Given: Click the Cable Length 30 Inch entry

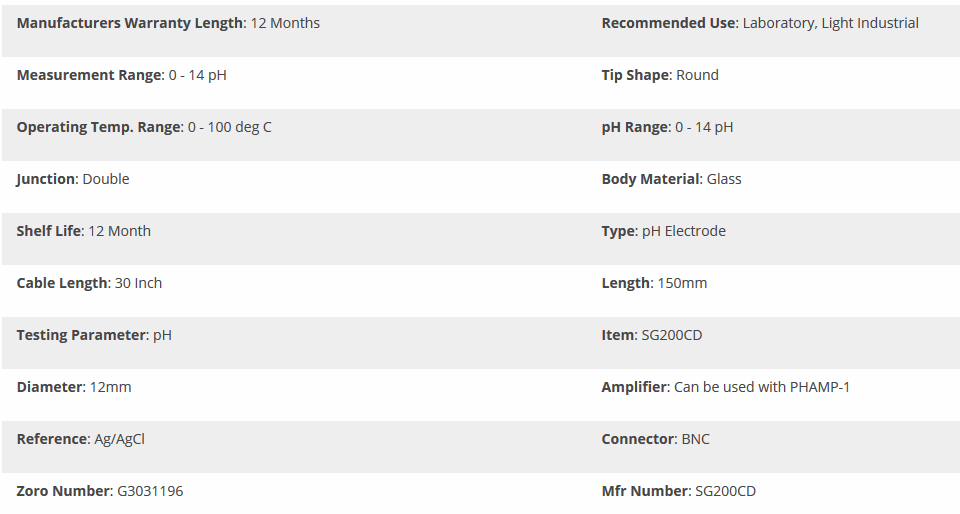Looking at the screenshot, I should [89, 283].
